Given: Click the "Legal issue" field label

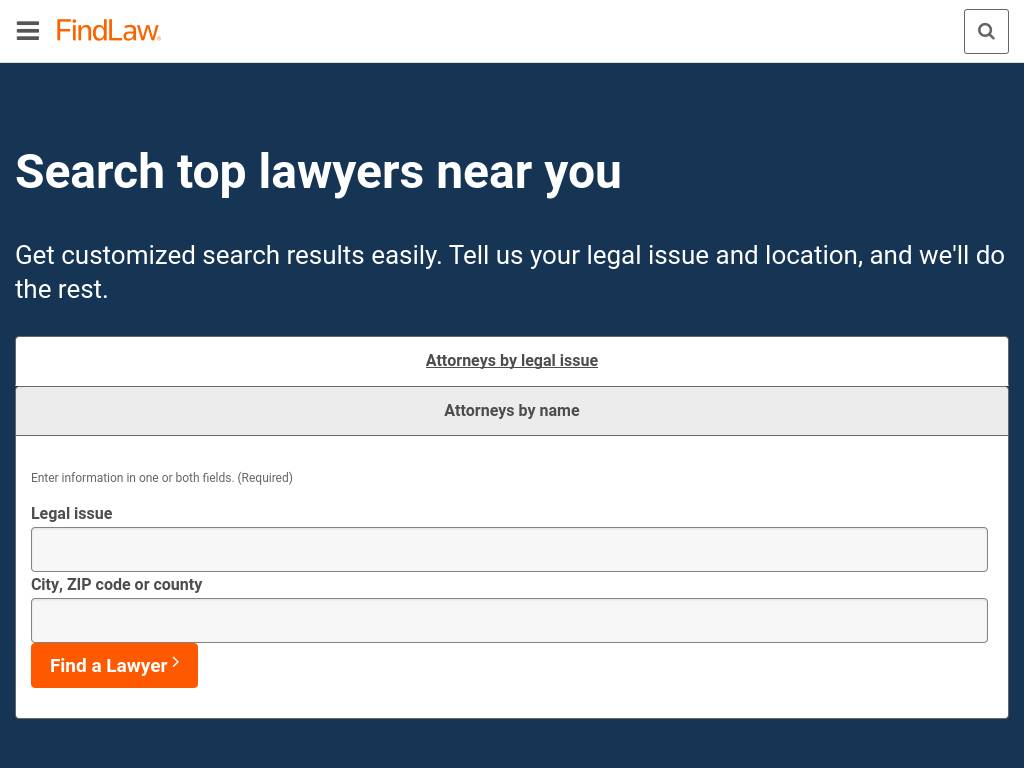Looking at the screenshot, I should 72,514.
